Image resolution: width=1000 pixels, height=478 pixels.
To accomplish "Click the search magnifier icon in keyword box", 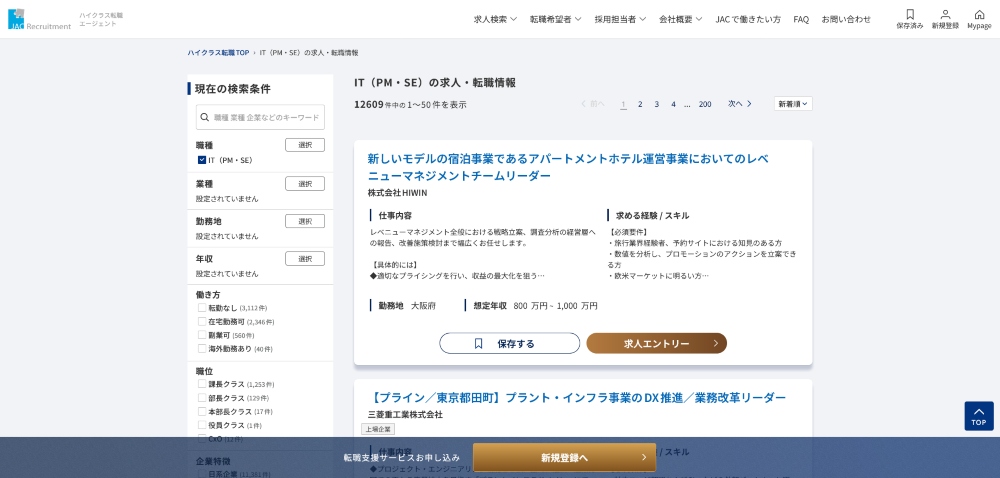I will point(205,117).
